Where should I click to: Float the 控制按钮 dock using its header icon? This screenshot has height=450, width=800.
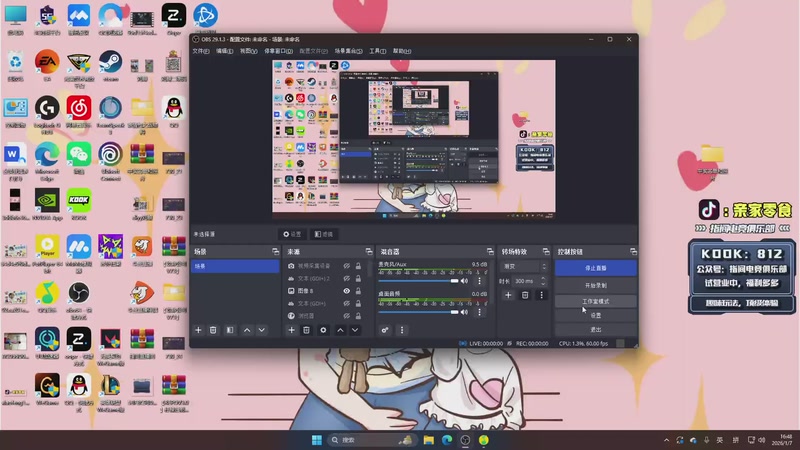pos(633,252)
